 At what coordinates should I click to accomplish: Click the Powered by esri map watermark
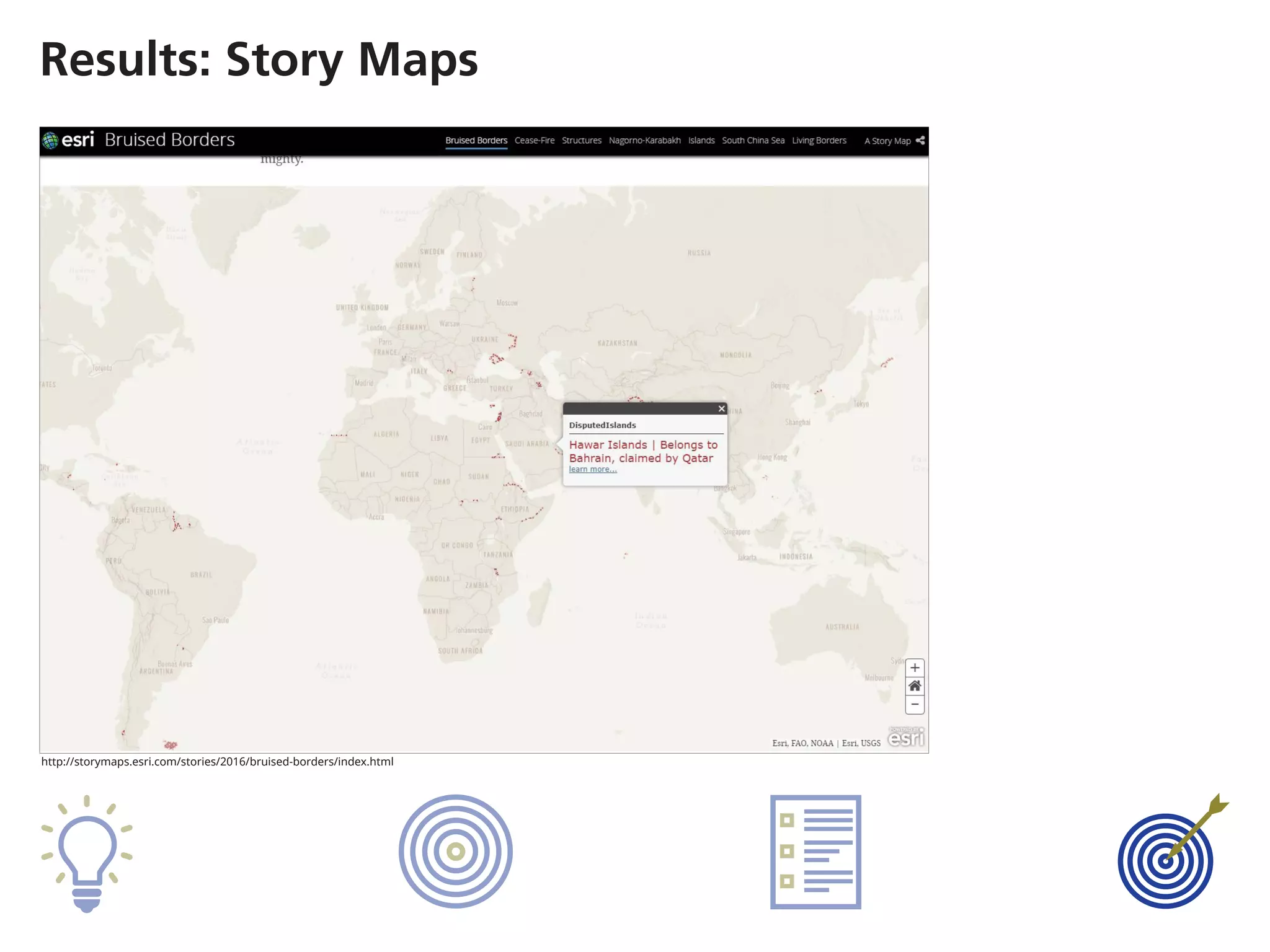[905, 737]
